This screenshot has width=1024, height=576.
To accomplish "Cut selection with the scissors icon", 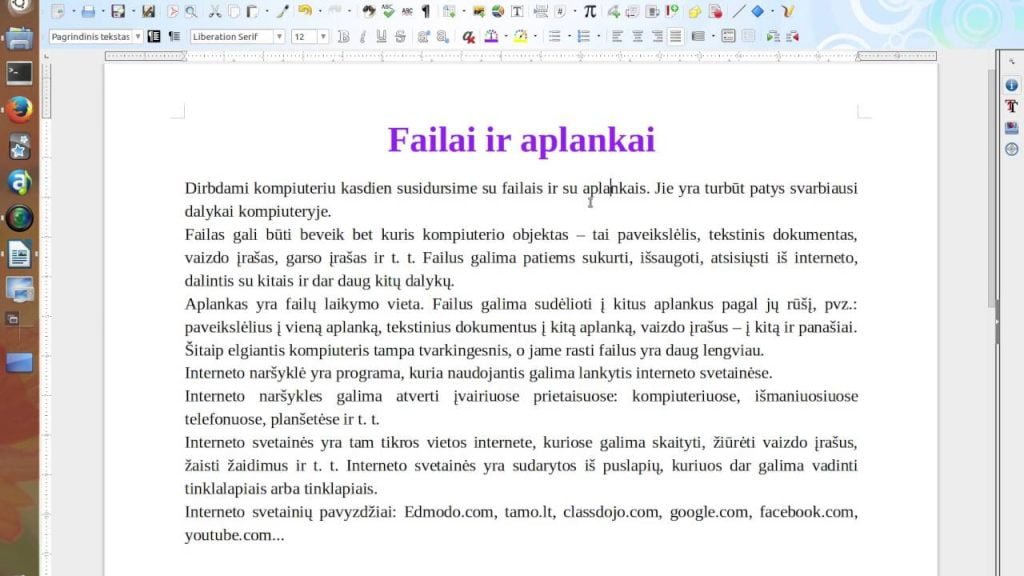I will pyautogui.click(x=215, y=11).
